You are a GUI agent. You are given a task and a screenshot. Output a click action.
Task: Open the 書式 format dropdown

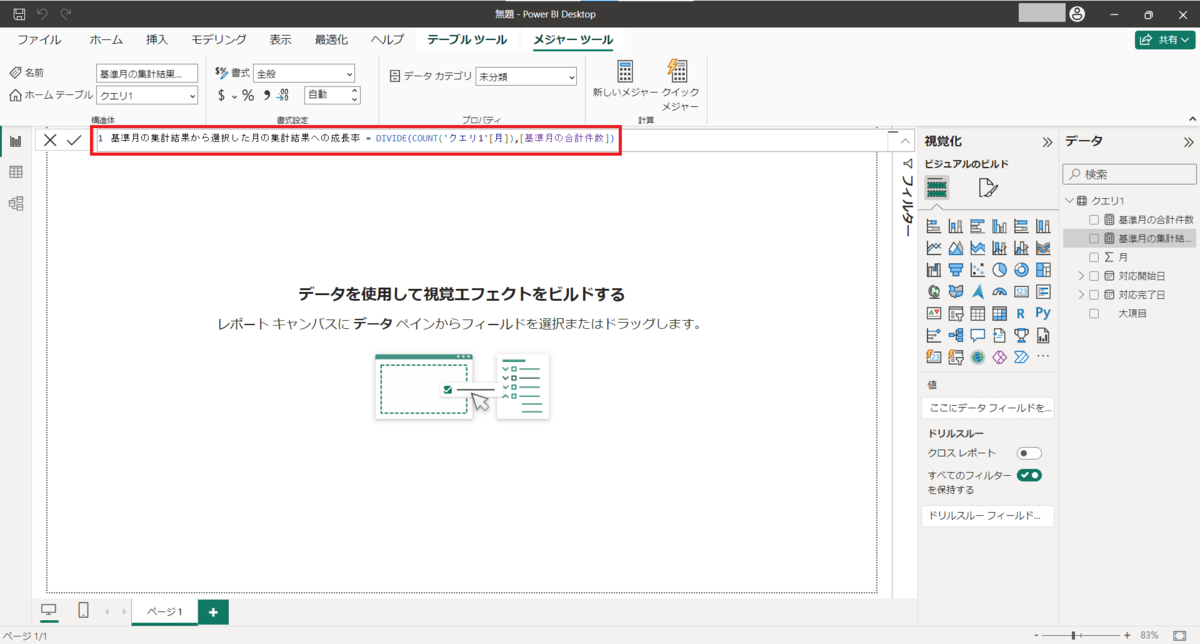coord(304,73)
